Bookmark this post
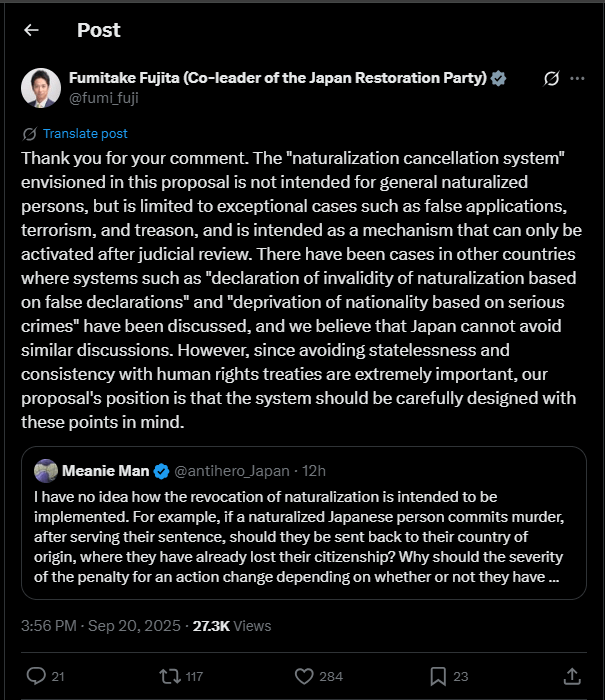Image resolution: width=605 pixels, height=700 pixels. point(438,676)
